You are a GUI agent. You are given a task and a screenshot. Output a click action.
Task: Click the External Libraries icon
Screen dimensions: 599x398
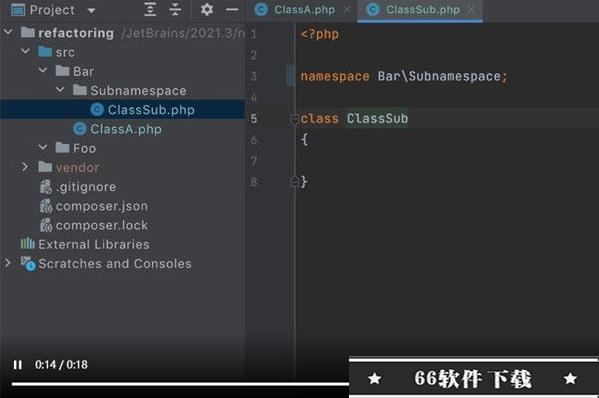pyautogui.click(x=28, y=244)
